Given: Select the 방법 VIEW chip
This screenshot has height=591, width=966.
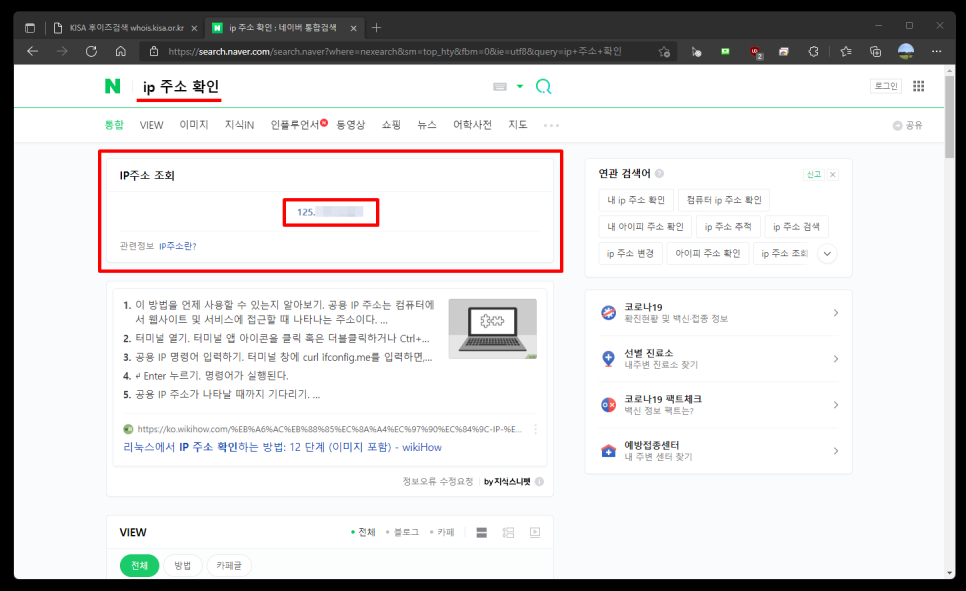Looking at the screenshot, I should [x=182, y=565].
